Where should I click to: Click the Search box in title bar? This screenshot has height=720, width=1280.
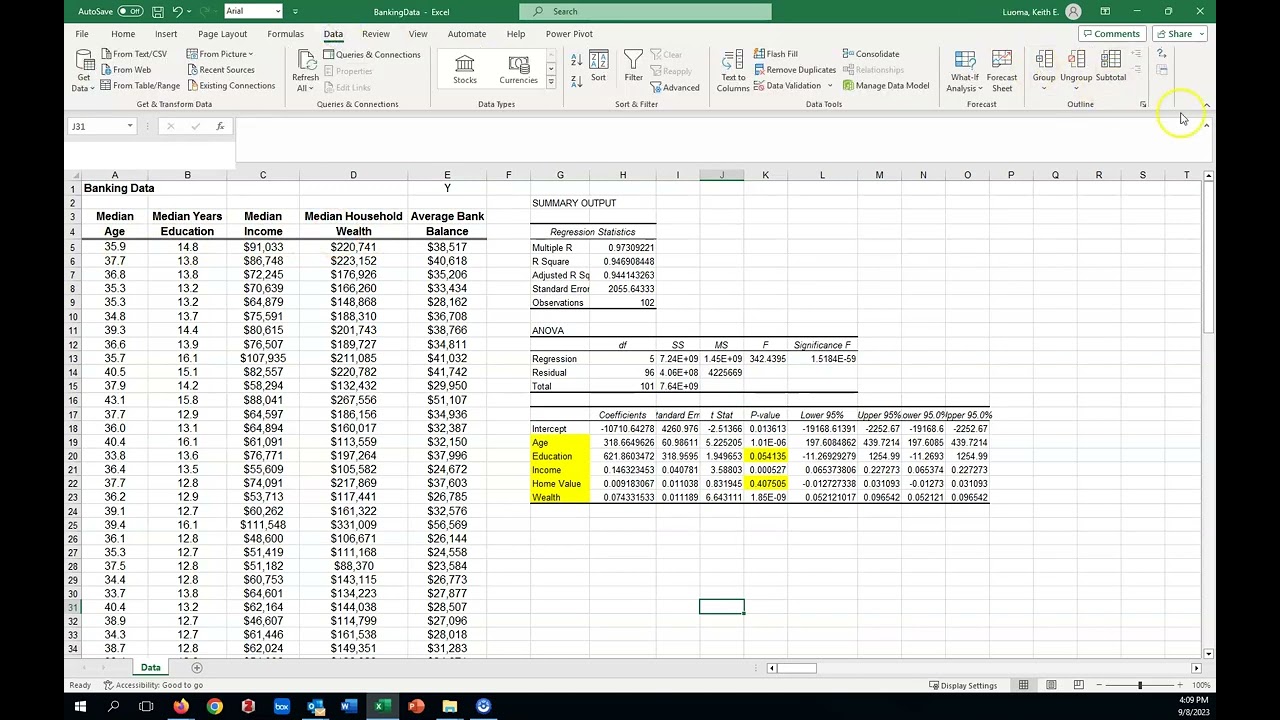(645, 11)
